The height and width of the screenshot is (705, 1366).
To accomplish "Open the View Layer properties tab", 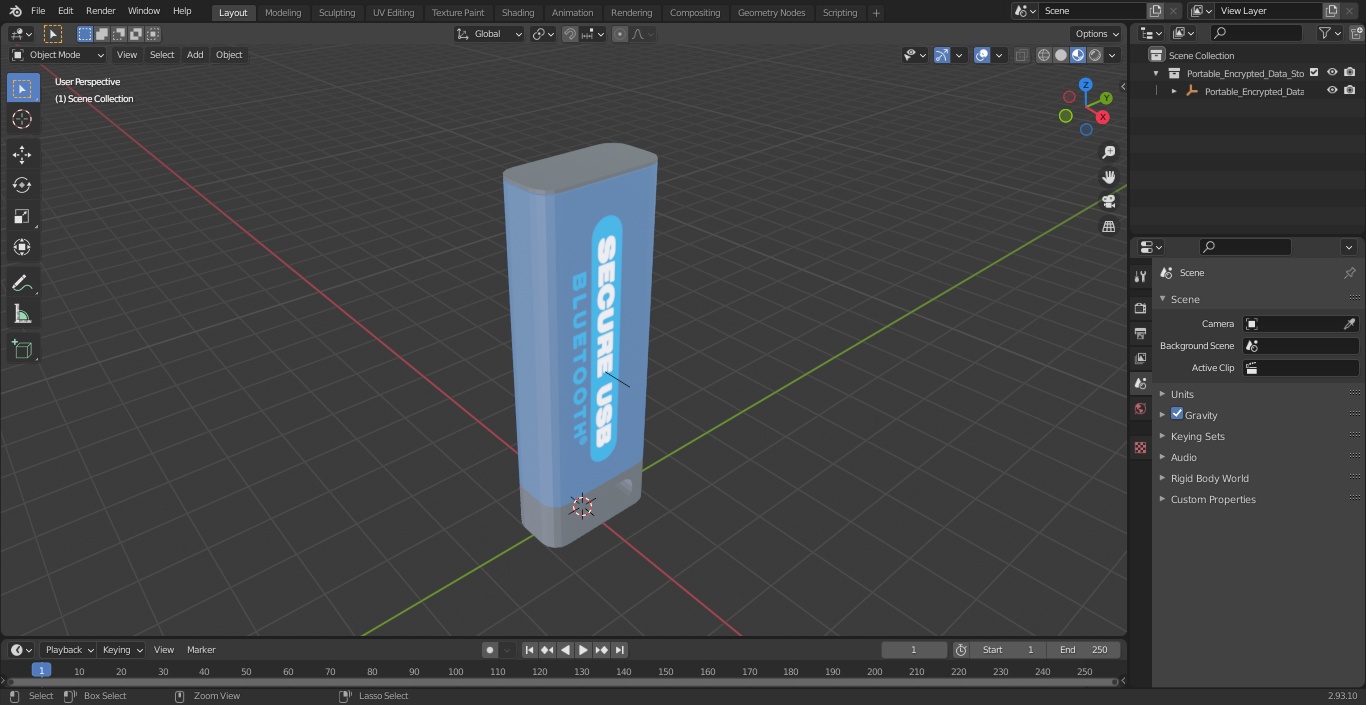I will click(1140, 358).
